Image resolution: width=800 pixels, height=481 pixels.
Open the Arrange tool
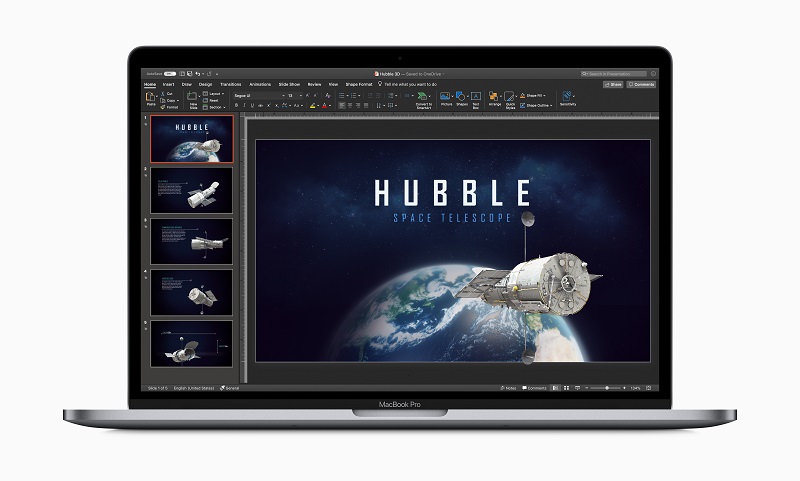coord(494,96)
